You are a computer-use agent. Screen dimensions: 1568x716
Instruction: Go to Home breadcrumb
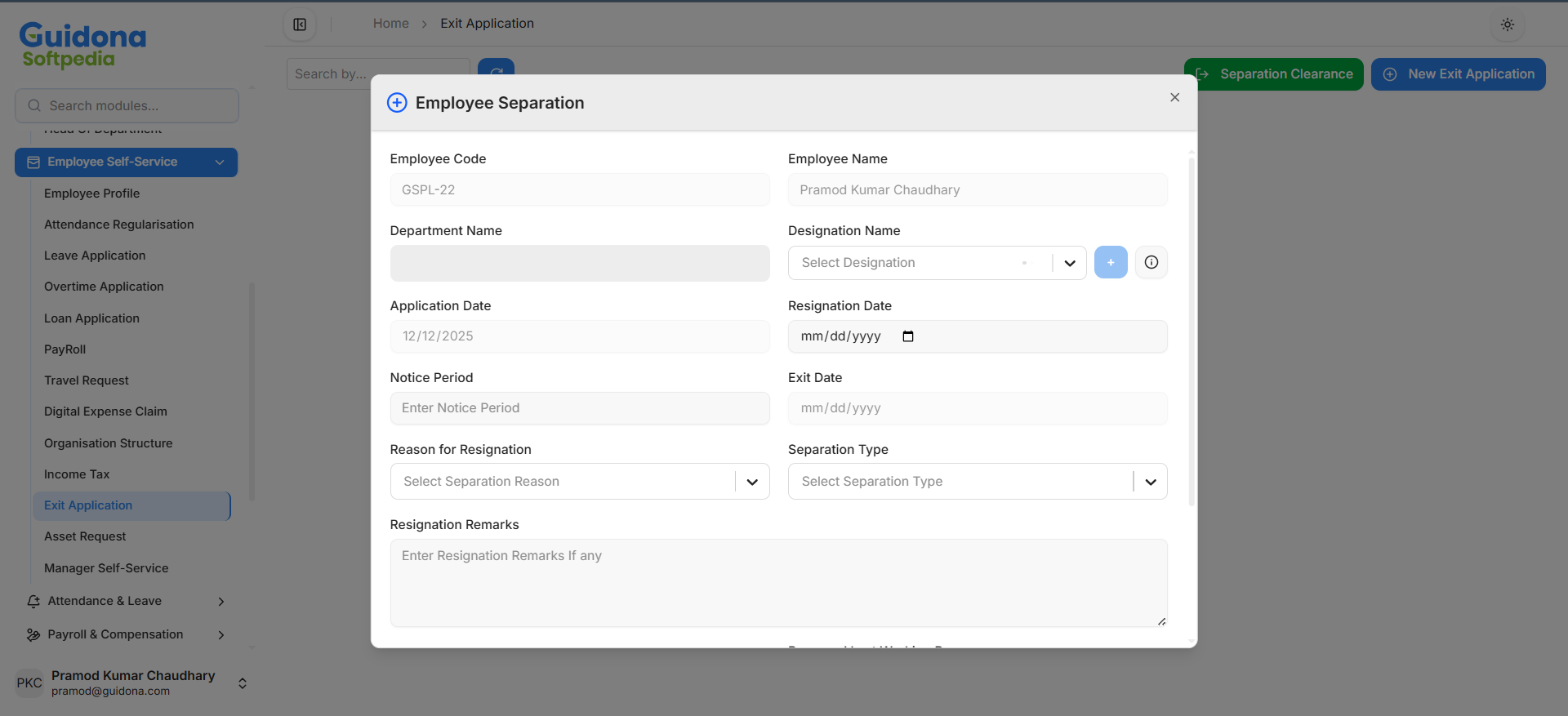pyautogui.click(x=391, y=24)
